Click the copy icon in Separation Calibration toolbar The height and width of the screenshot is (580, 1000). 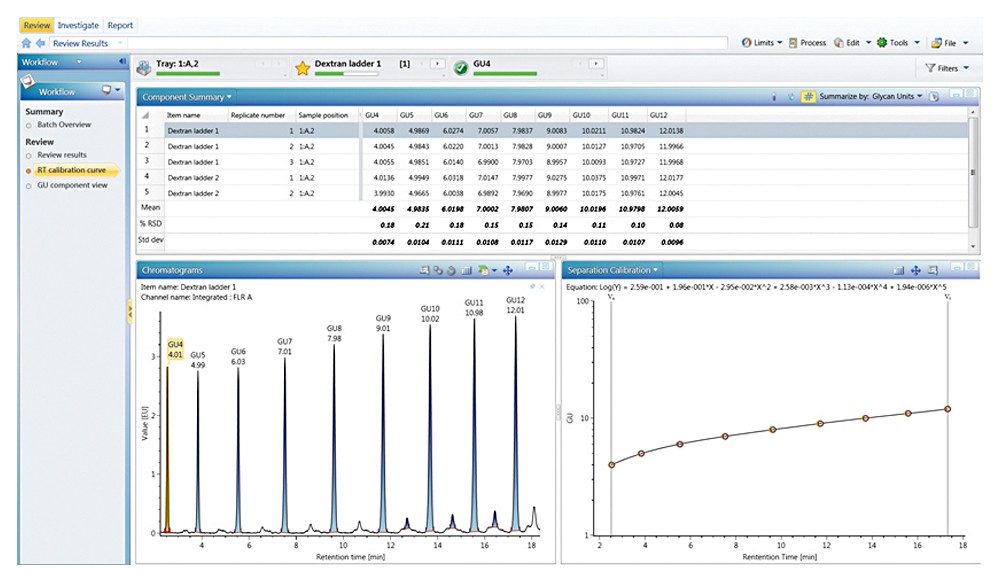click(899, 271)
